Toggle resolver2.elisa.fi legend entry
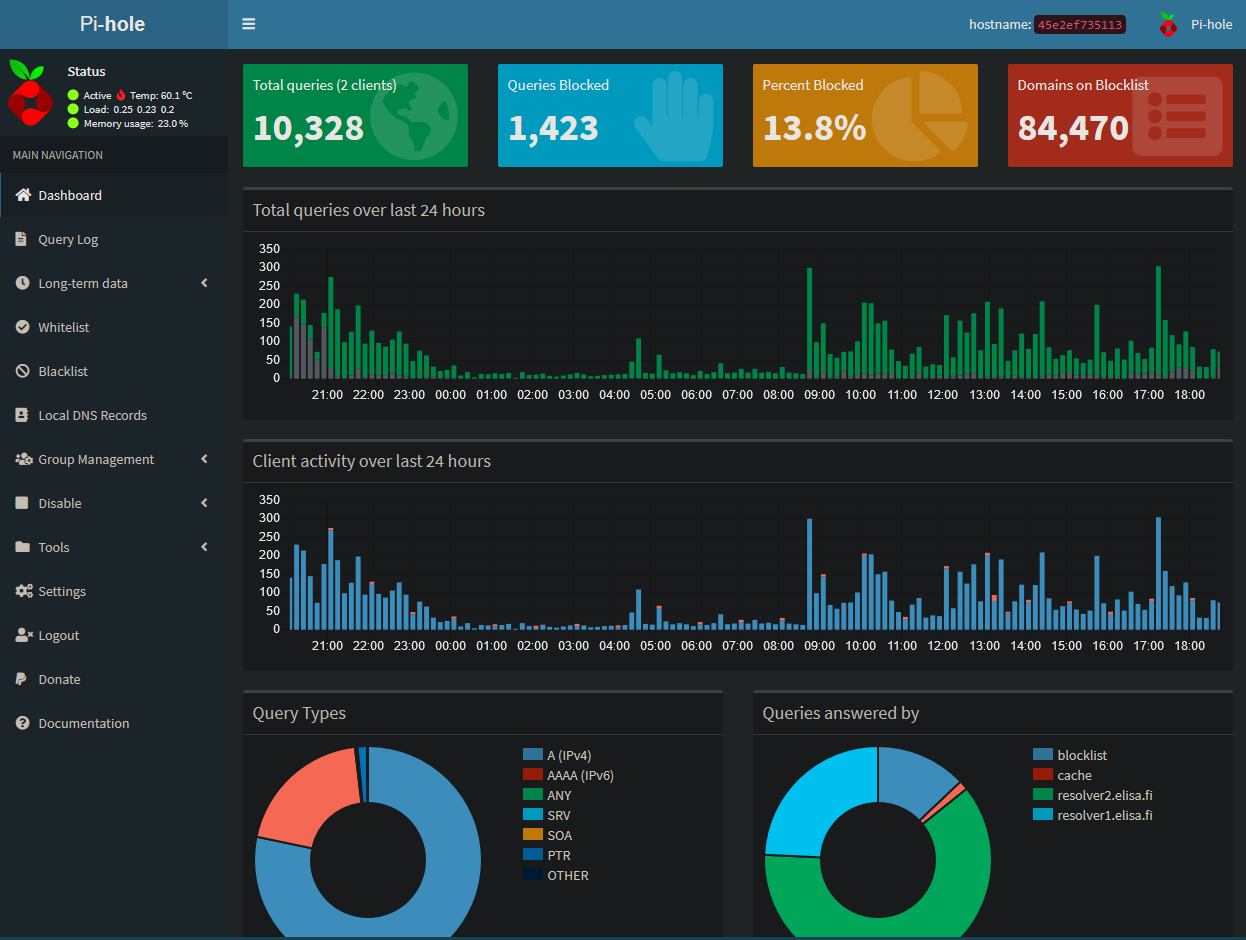Viewport: 1246px width, 940px height. [x=1093, y=795]
